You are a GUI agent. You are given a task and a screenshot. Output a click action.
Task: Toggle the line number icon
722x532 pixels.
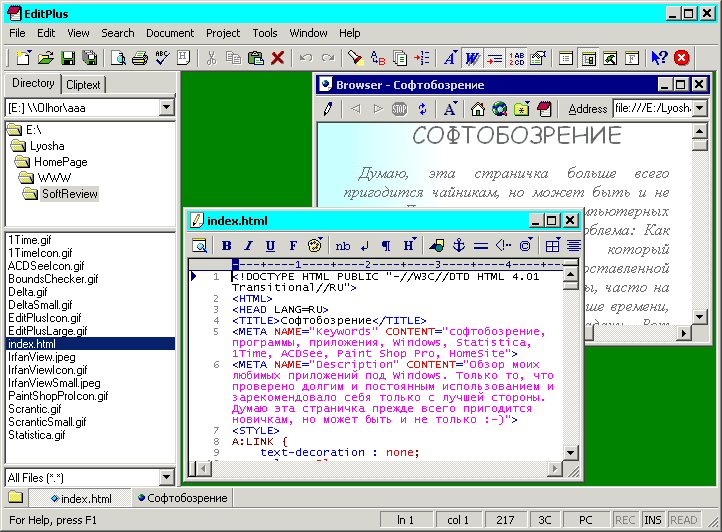[x=517, y=58]
